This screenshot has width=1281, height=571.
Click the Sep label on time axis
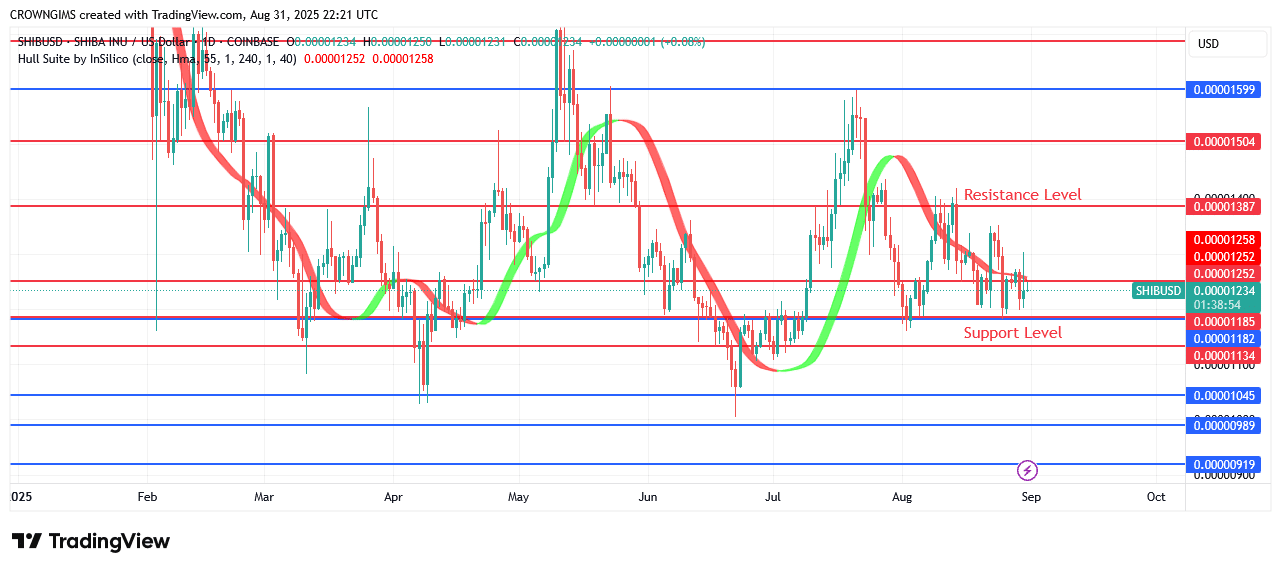[1031, 496]
